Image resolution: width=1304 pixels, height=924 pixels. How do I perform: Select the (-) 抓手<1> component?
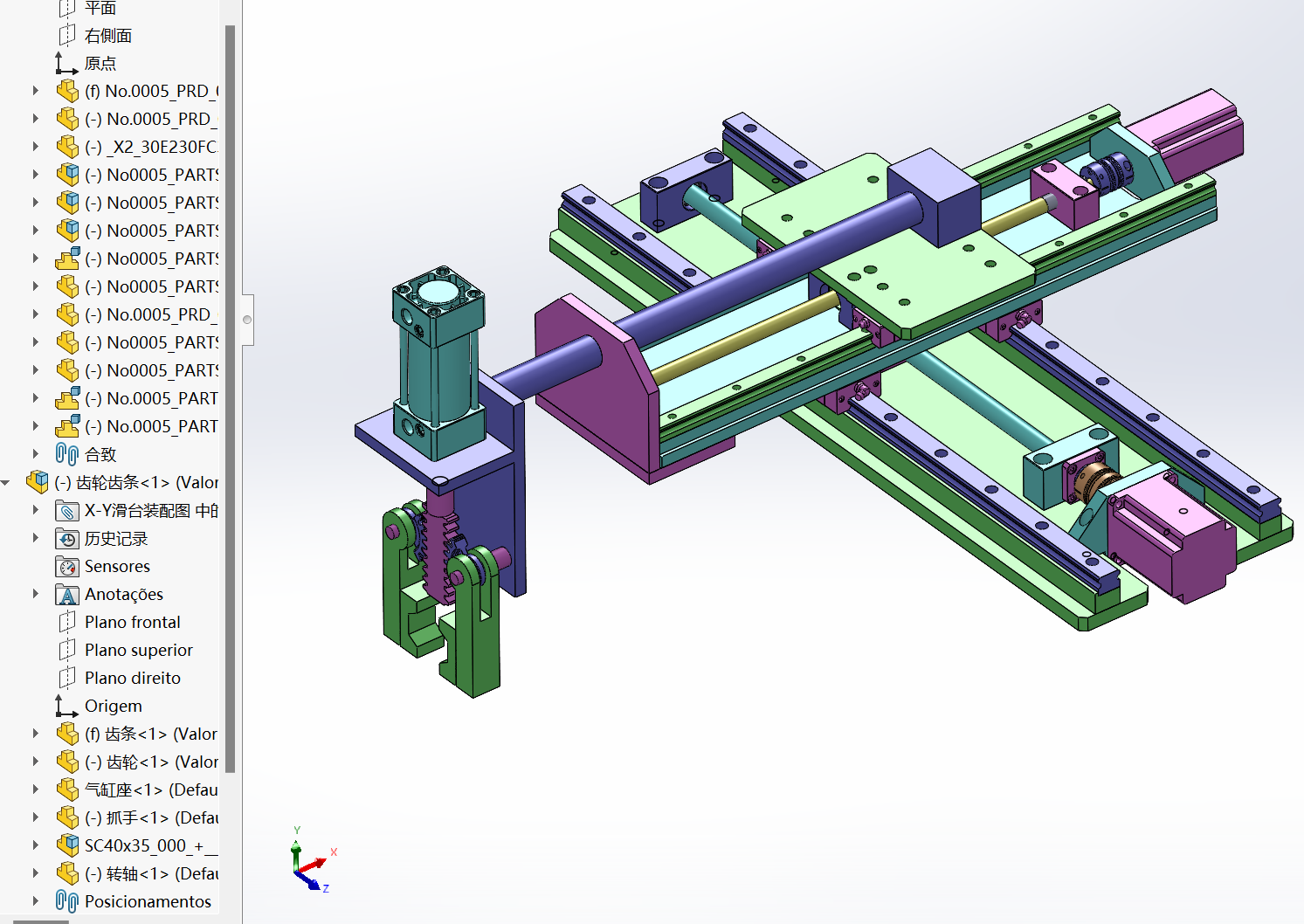click(x=150, y=818)
